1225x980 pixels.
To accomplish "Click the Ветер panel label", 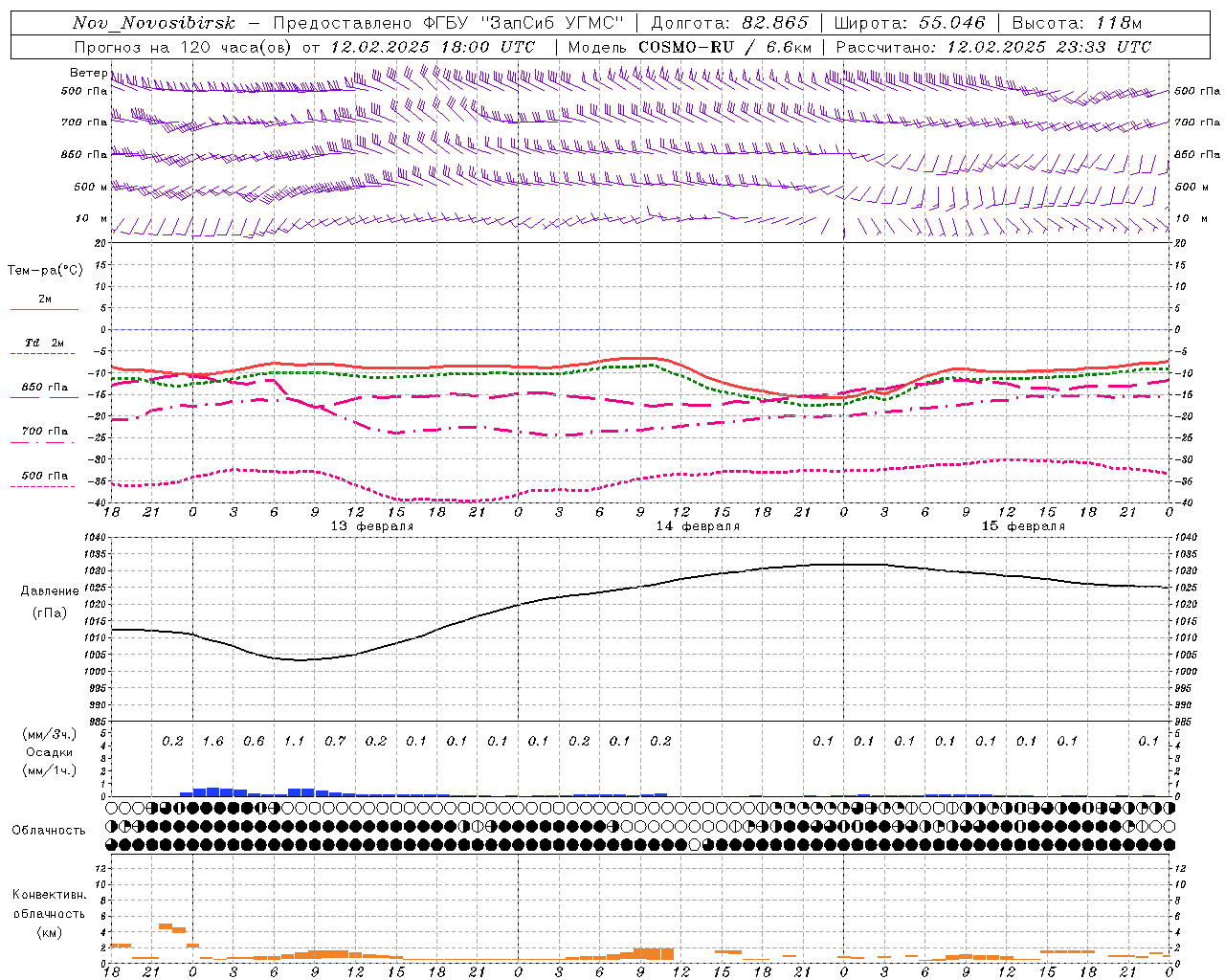I will coord(89,74).
